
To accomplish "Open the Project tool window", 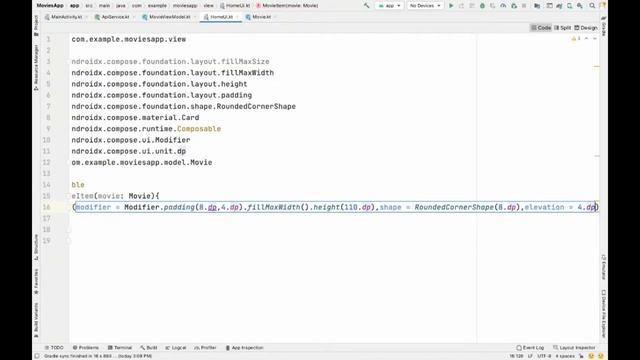I will point(36,25).
